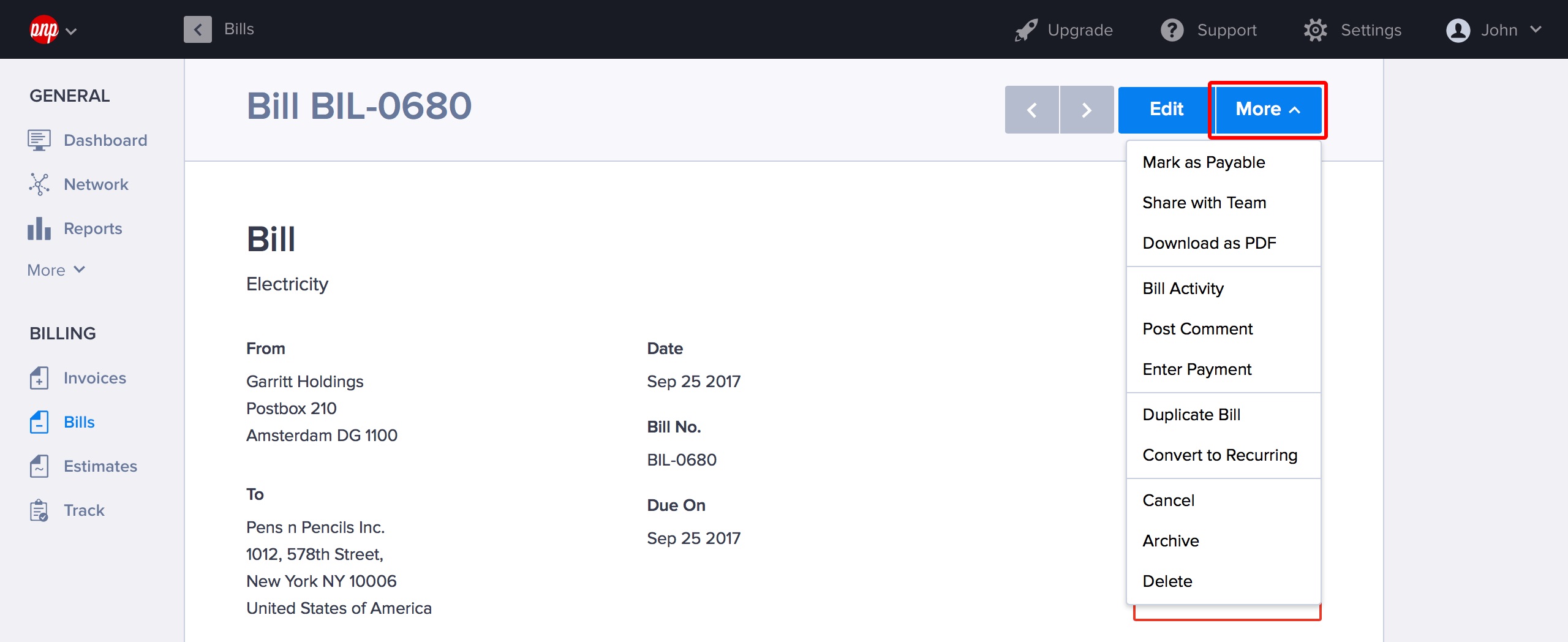Click the Track clipboard icon
The width and height of the screenshot is (1568, 642).
39,510
